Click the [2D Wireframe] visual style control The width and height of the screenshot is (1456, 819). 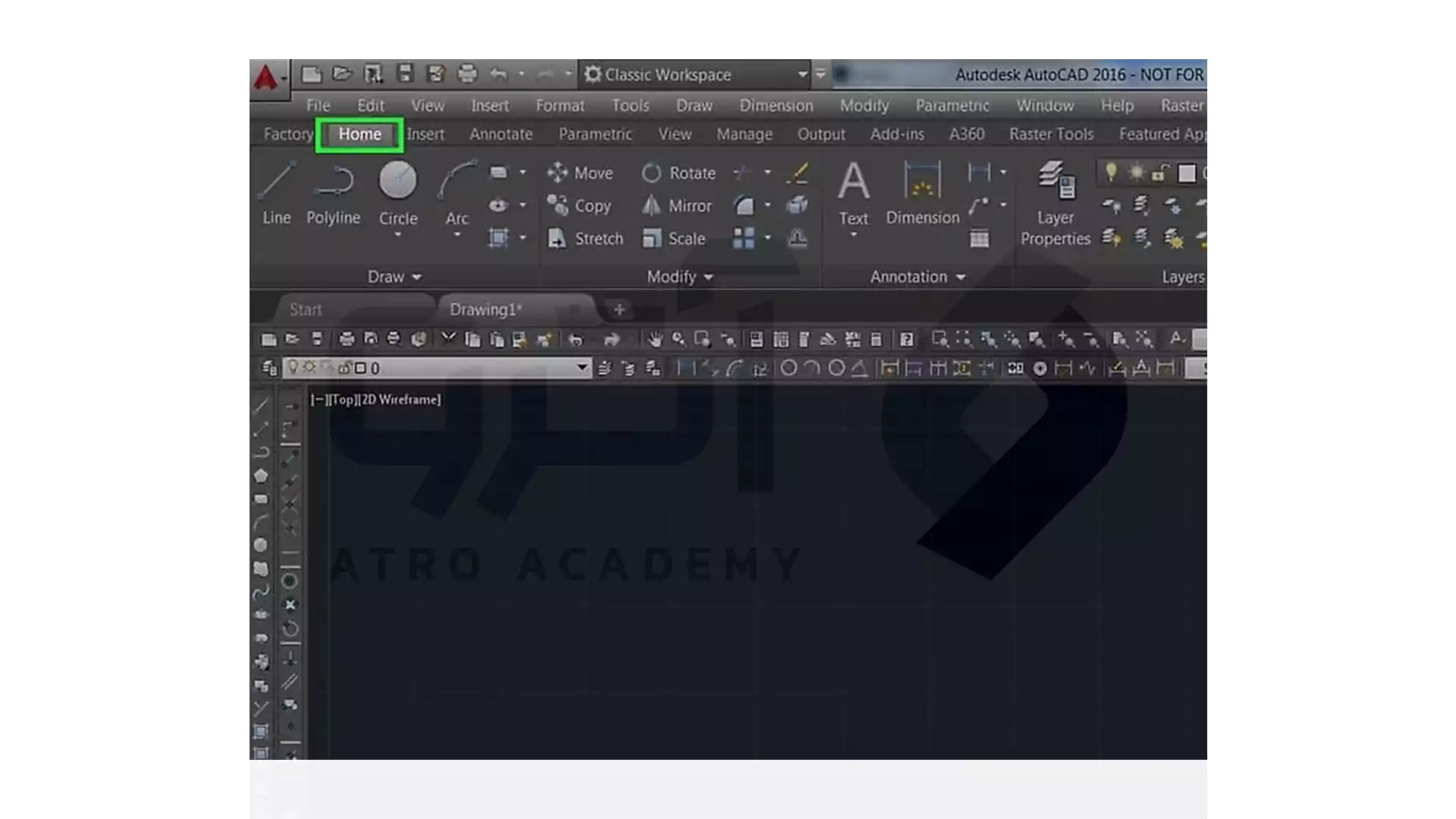point(400,400)
